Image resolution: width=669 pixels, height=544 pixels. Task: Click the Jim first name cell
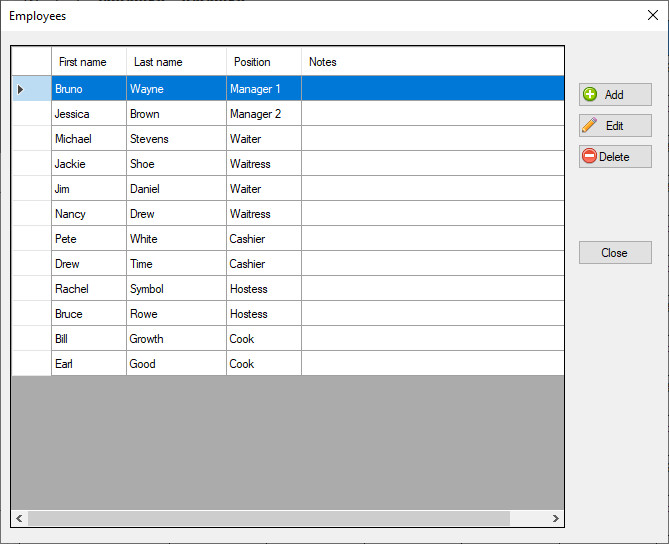(89, 189)
